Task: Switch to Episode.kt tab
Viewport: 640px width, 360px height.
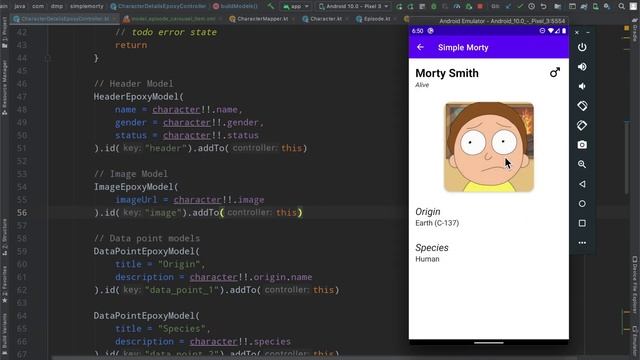Action: point(376,19)
